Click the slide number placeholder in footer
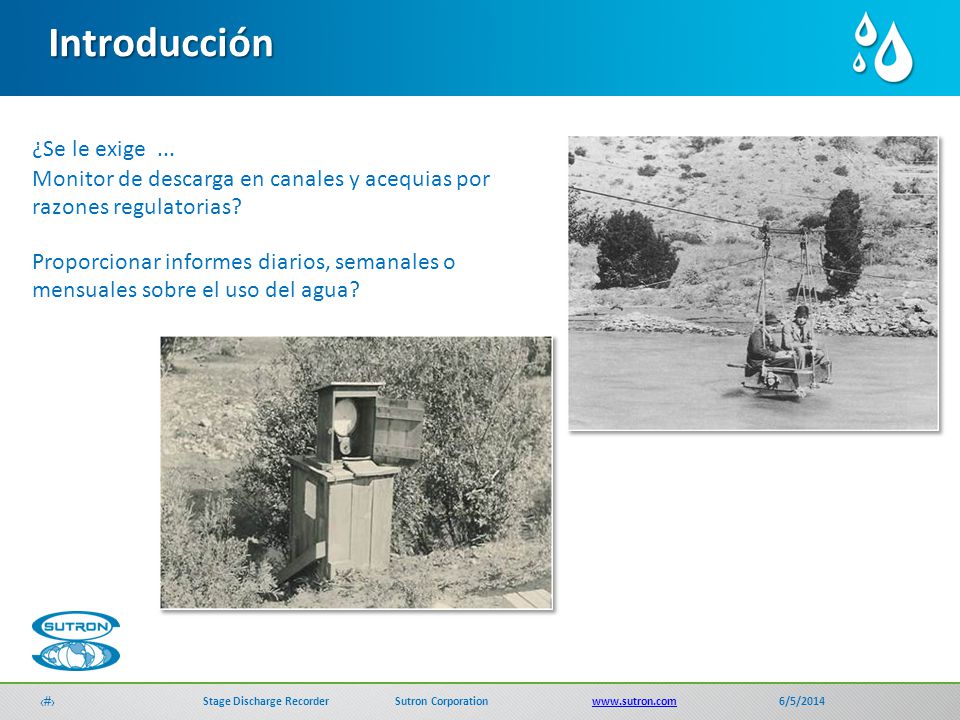 pos(48,702)
